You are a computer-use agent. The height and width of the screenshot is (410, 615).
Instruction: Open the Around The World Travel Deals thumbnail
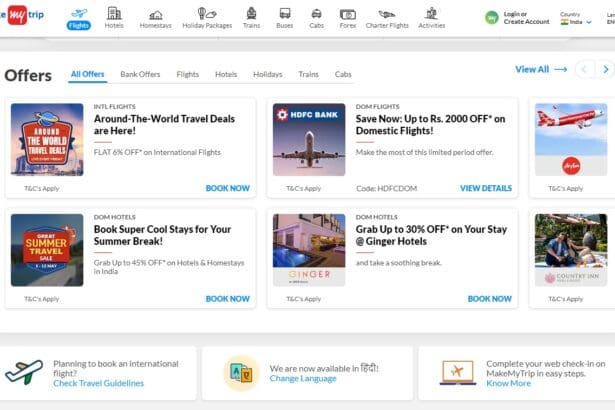pos(47,139)
